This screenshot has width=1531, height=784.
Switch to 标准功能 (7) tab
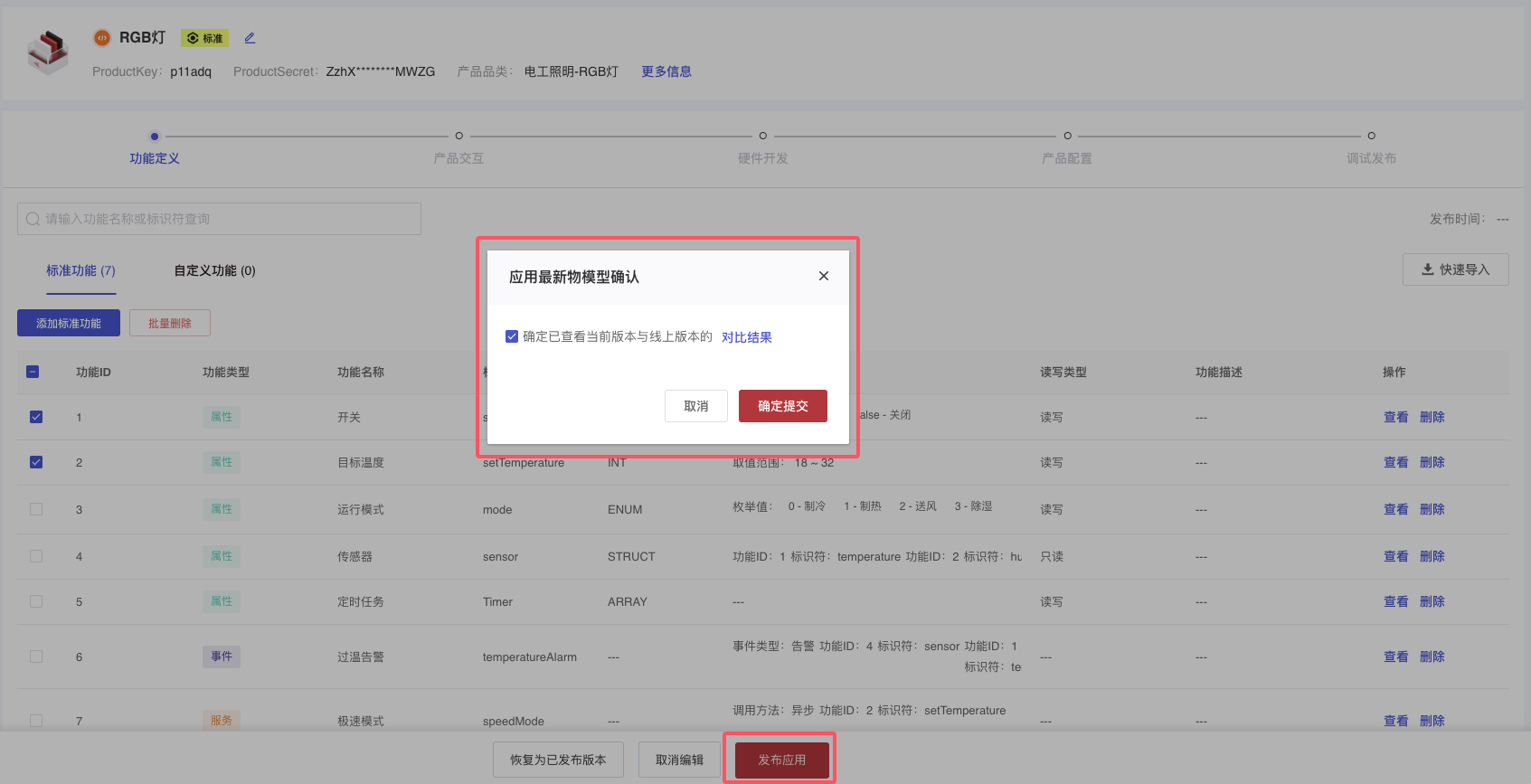pos(81,270)
